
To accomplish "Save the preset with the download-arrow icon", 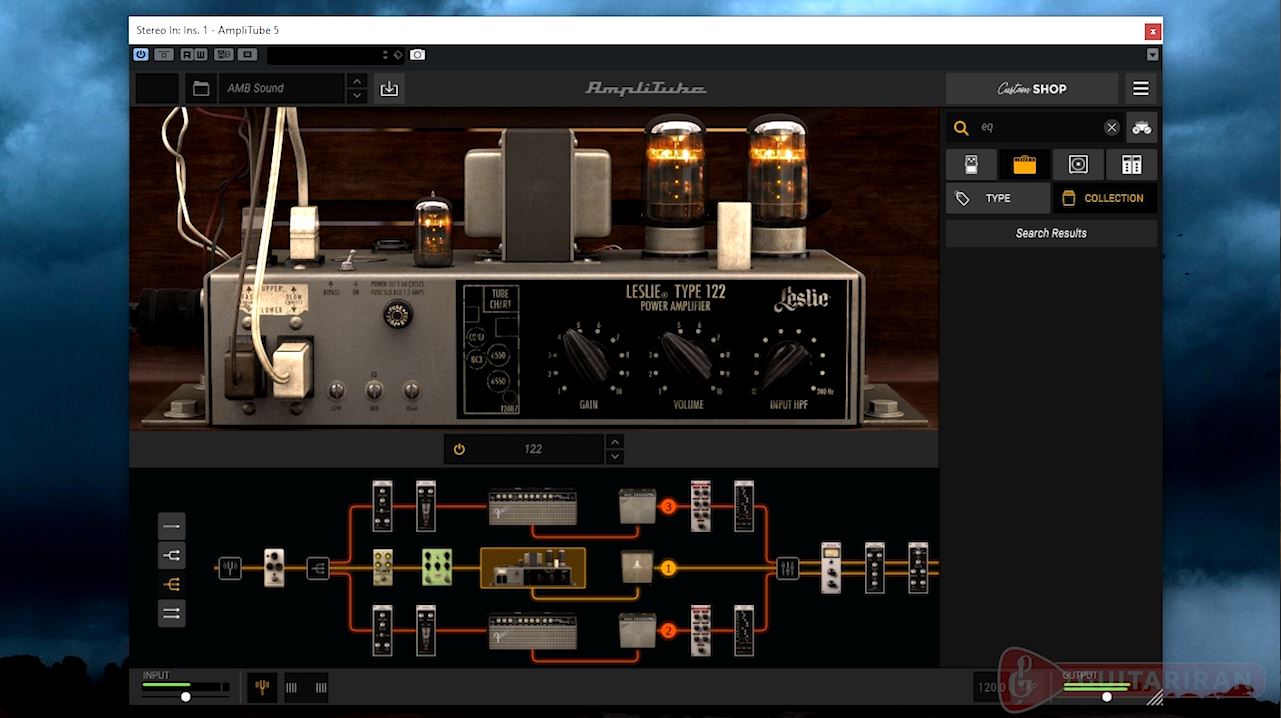I will (x=389, y=88).
